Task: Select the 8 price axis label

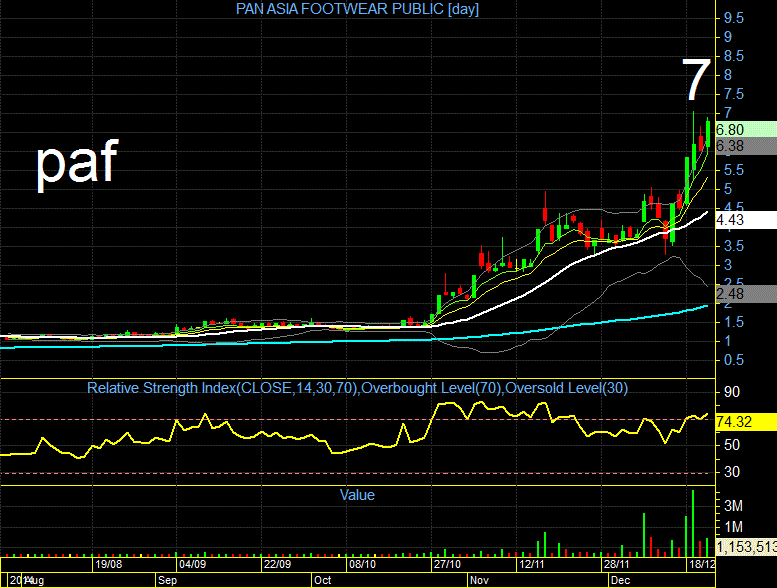Action: click(x=728, y=75)
